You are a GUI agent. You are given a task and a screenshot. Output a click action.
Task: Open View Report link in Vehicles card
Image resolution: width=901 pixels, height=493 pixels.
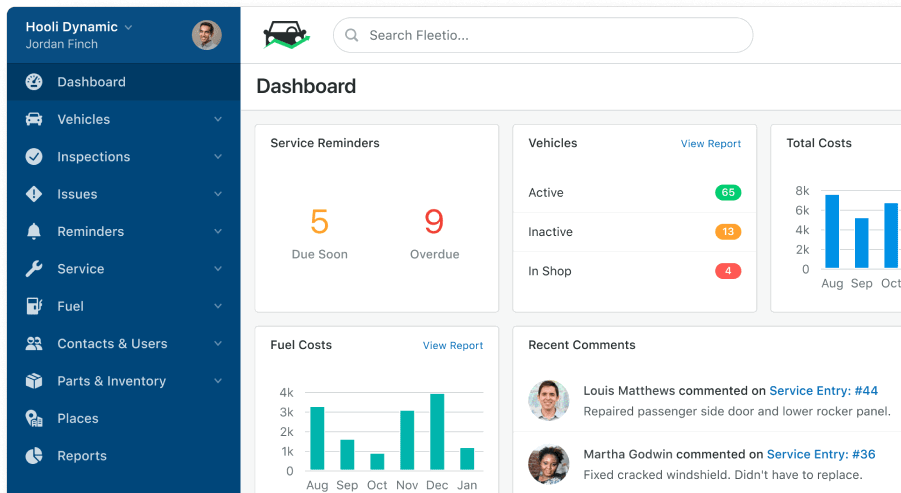point(711,144)
